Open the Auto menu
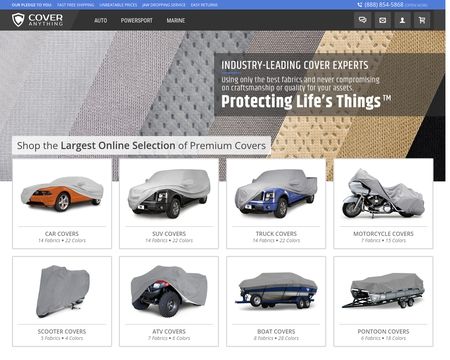 (101, 21)
